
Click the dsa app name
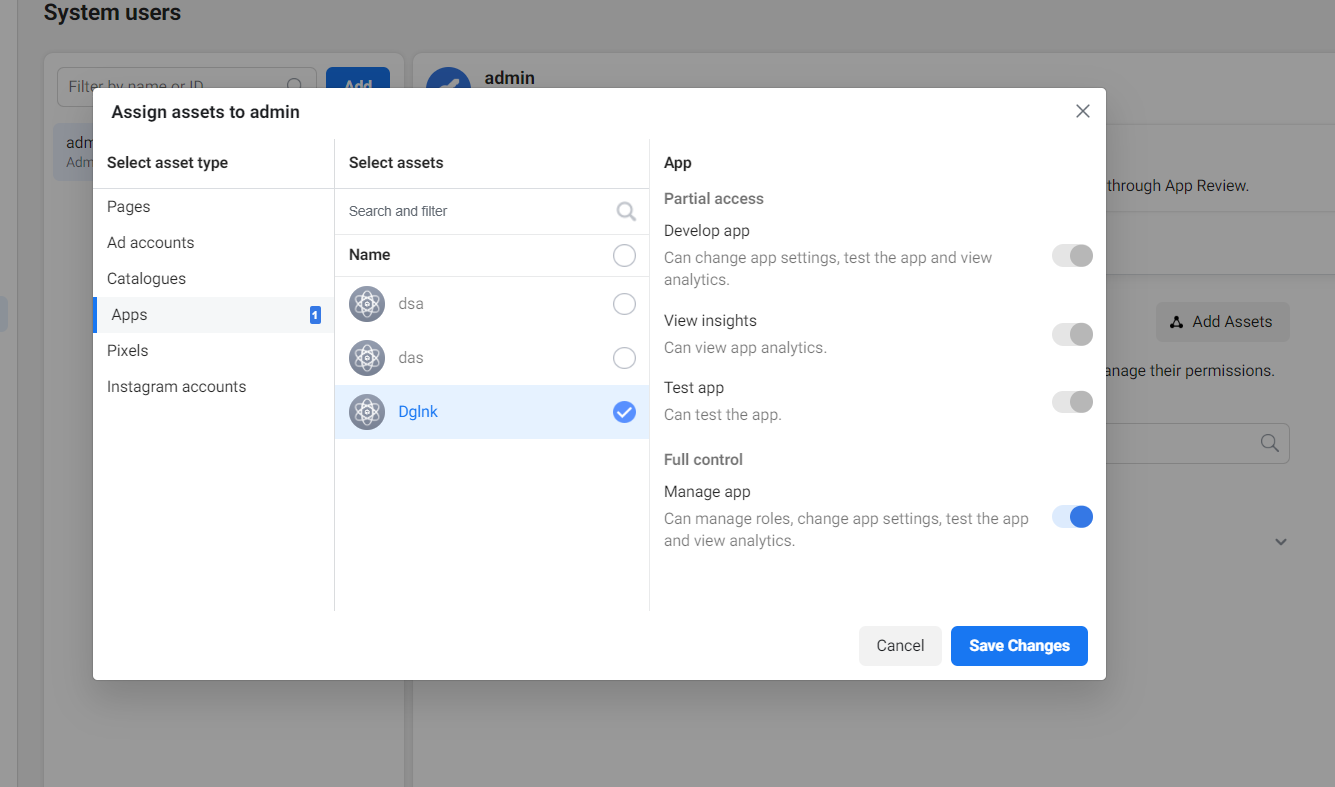pyautogui.click(x=411, y=304)
